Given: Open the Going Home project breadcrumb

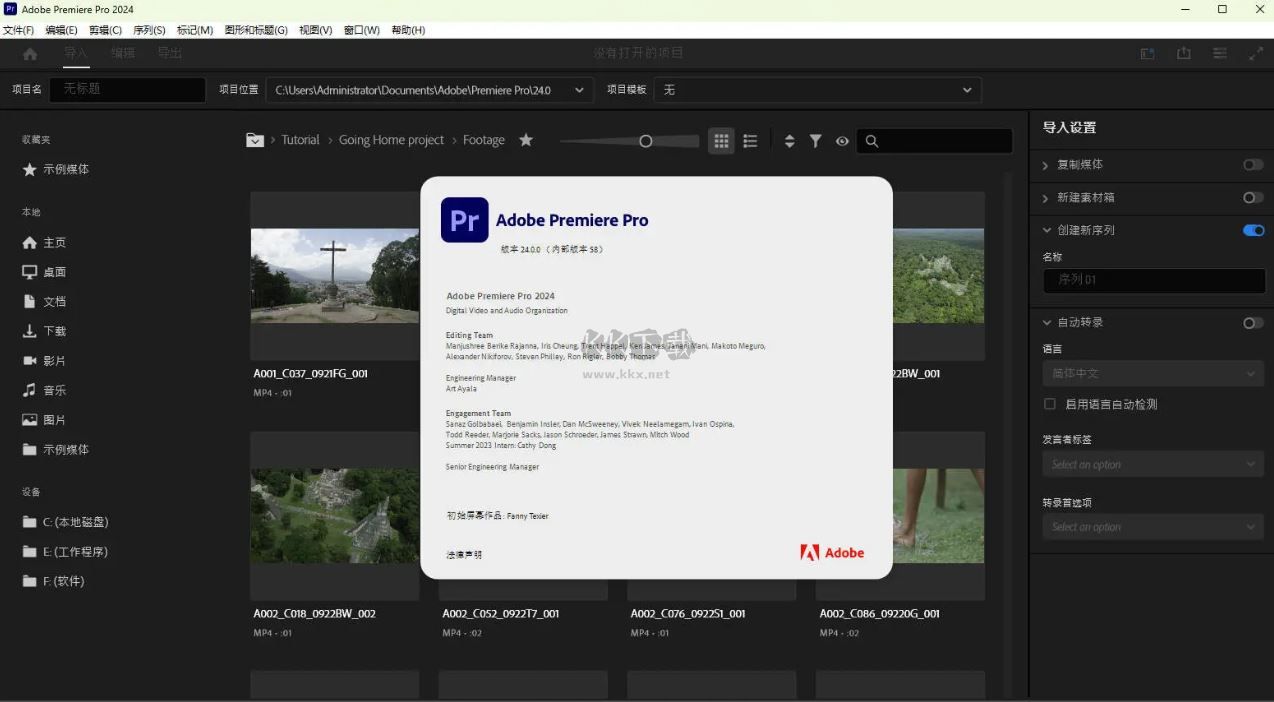Looking at the screenshot, I should tap(391, 140).
